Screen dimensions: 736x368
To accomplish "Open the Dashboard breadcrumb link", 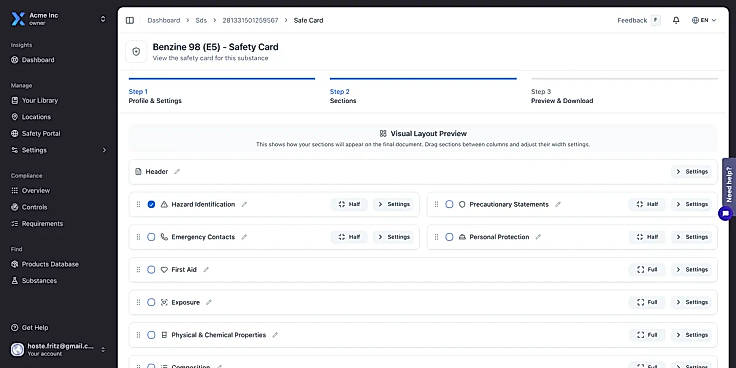I will (164, 20).
